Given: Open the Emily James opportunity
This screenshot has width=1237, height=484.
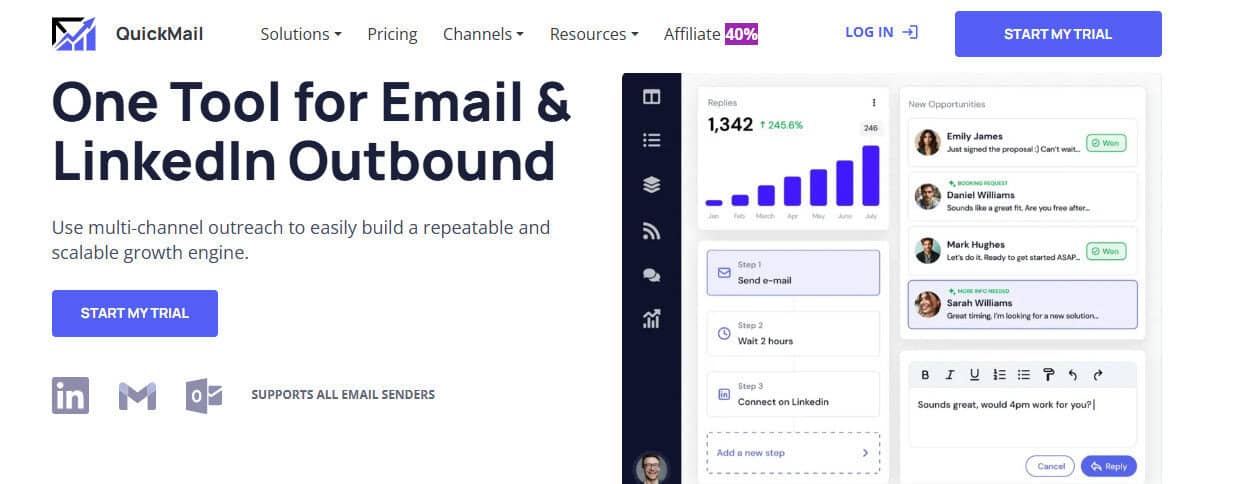Looking at the screenshot, I should 1022,143.
